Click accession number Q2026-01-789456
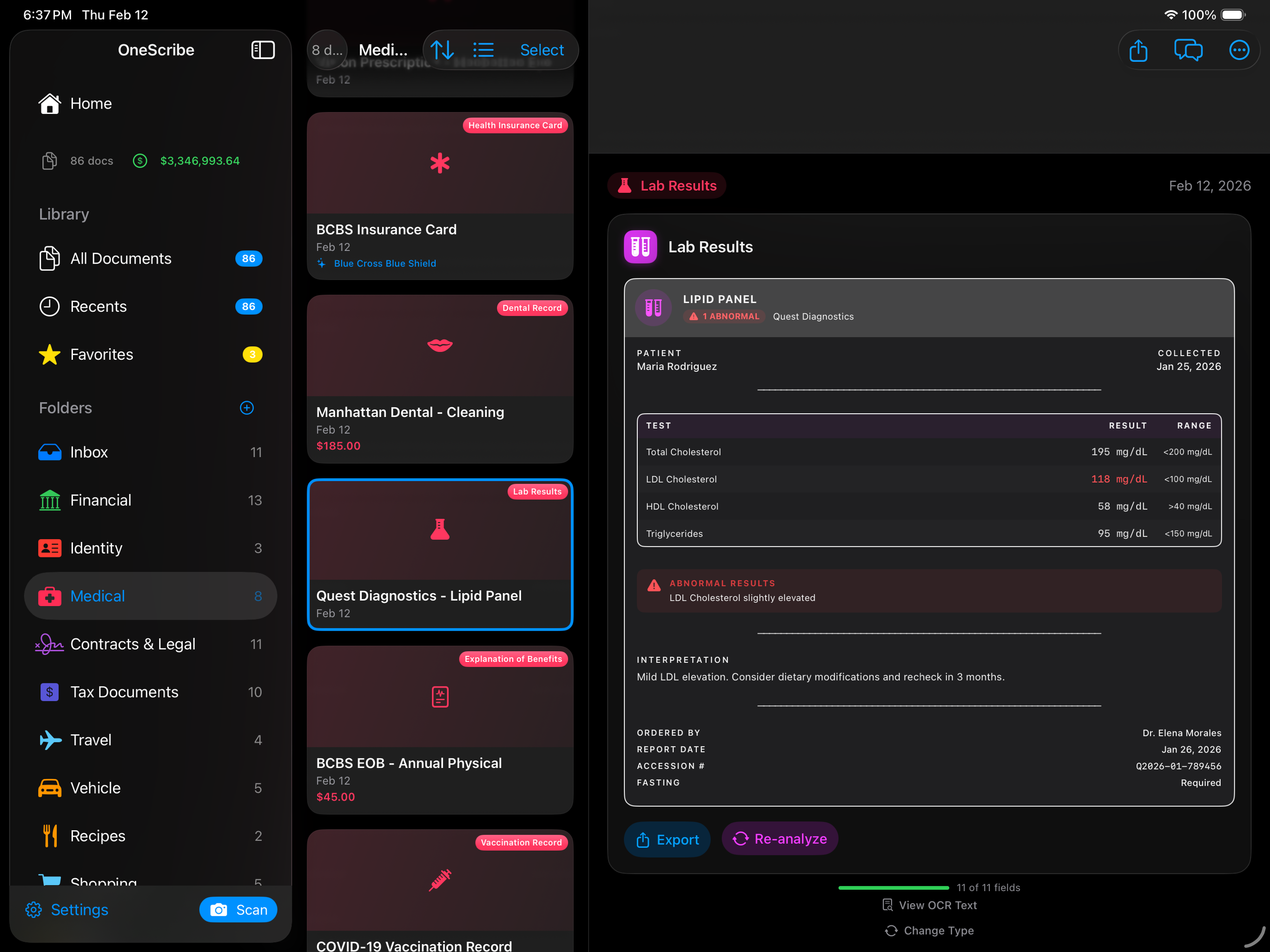This screenshot has height=952, width=1270. (x=1178, y=766)
